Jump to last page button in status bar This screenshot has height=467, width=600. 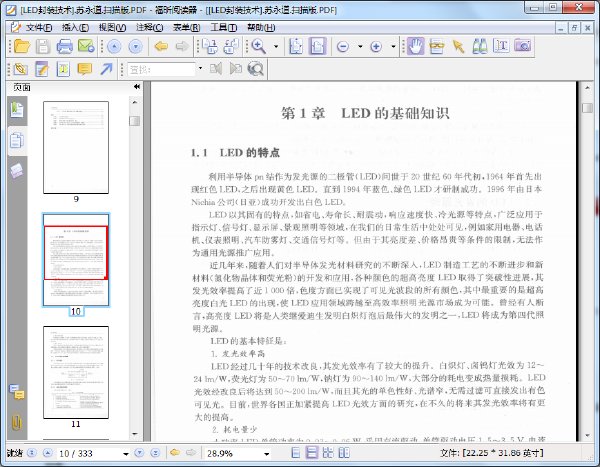[x=155, y=453]
